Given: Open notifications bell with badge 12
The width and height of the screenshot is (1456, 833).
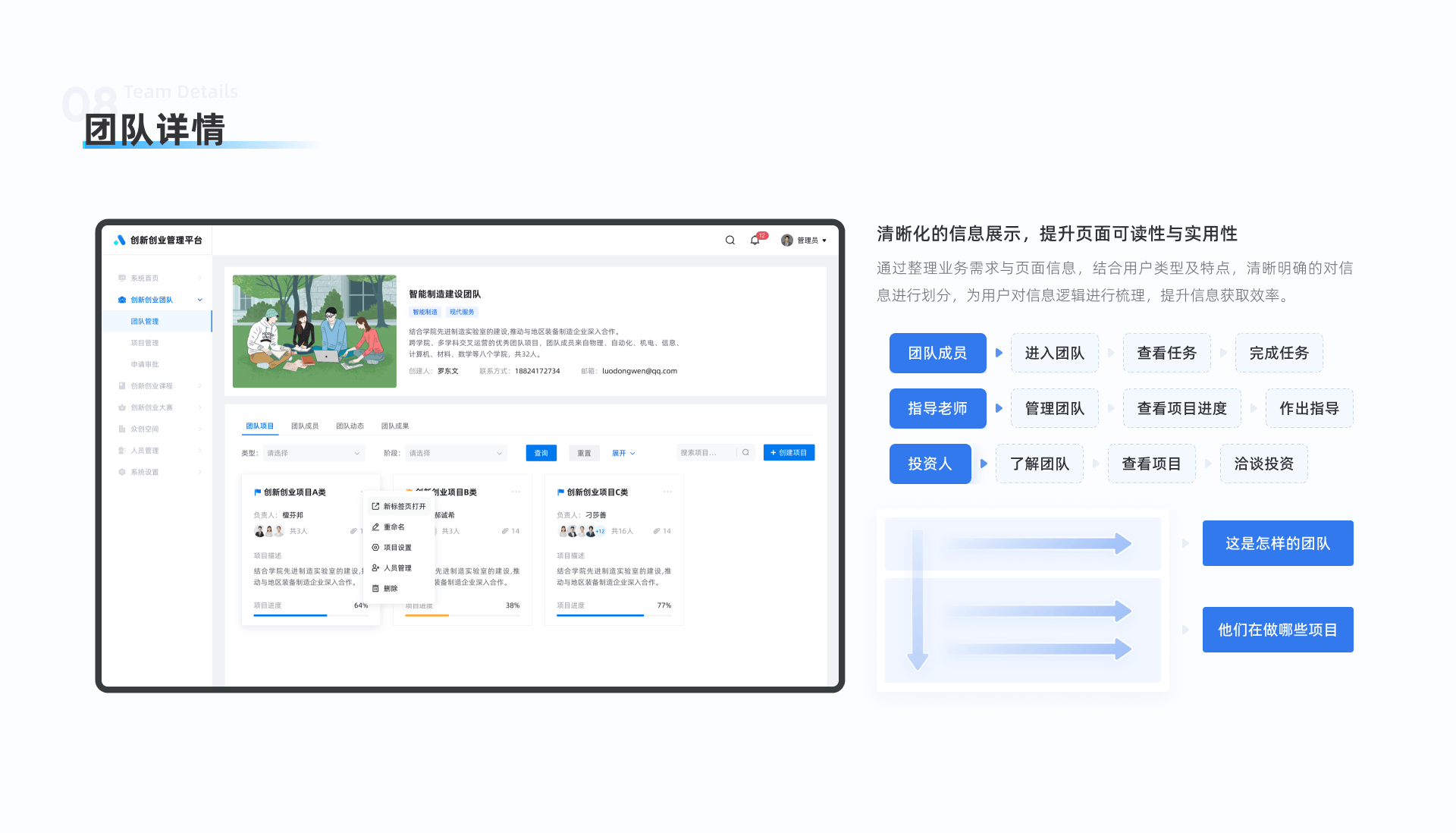Looking at the screenshot, I should (x=755, y=240).
